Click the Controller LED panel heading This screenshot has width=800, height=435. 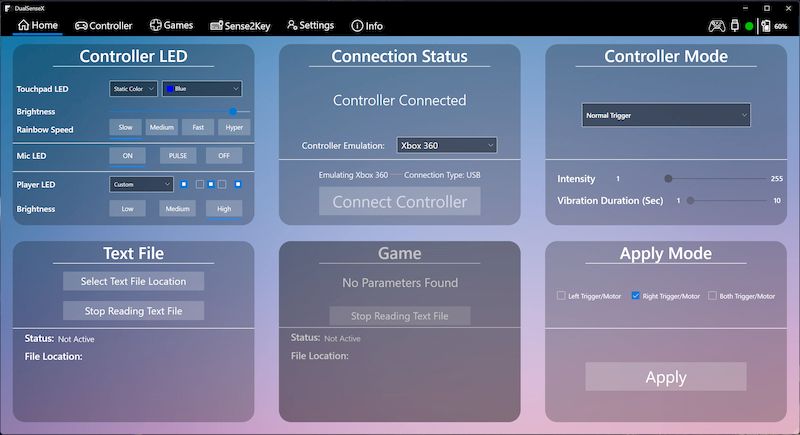coord(133,56)
